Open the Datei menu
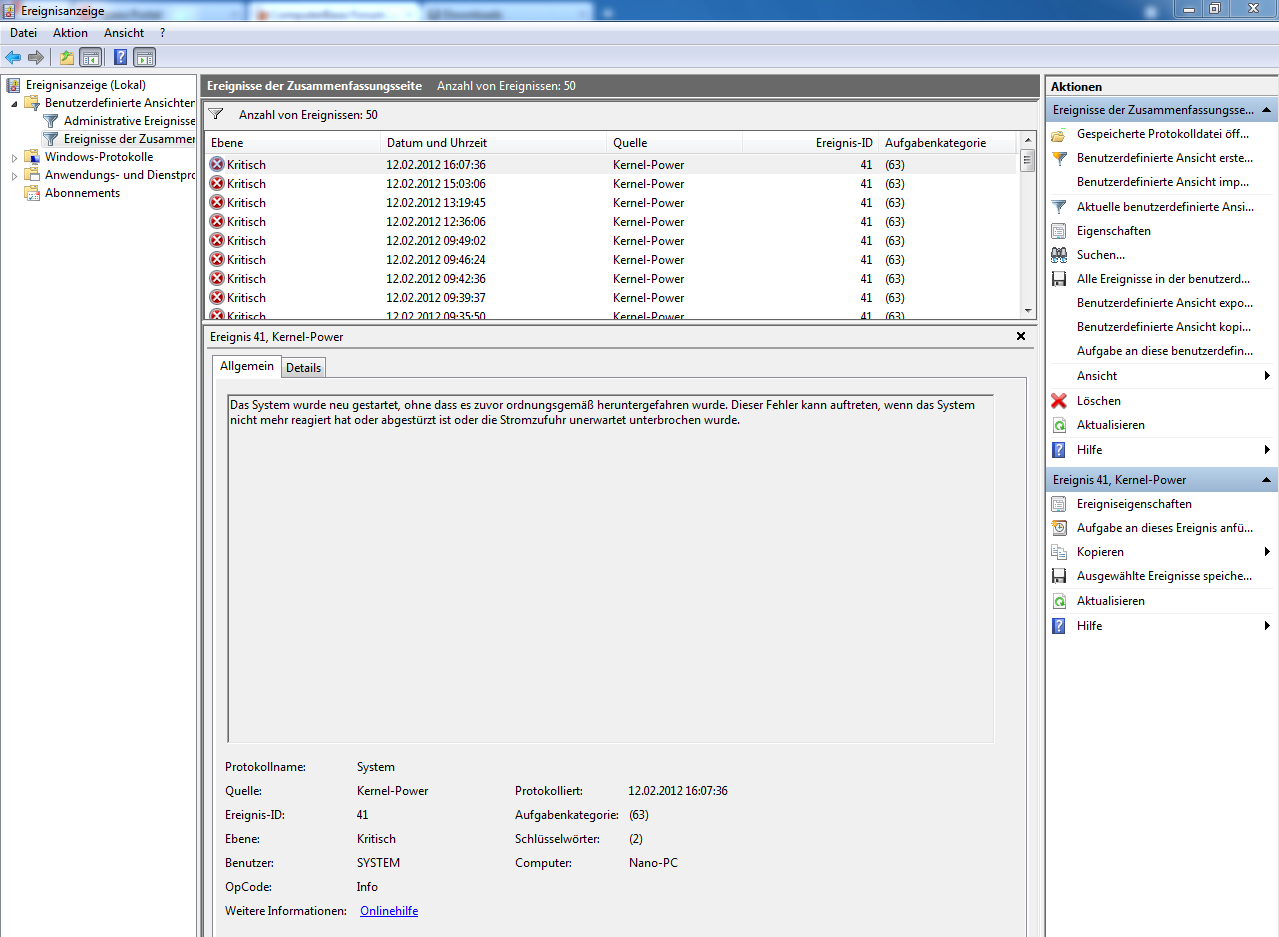The width and height of the screenshot is (1279, 937). pos(24,33)
